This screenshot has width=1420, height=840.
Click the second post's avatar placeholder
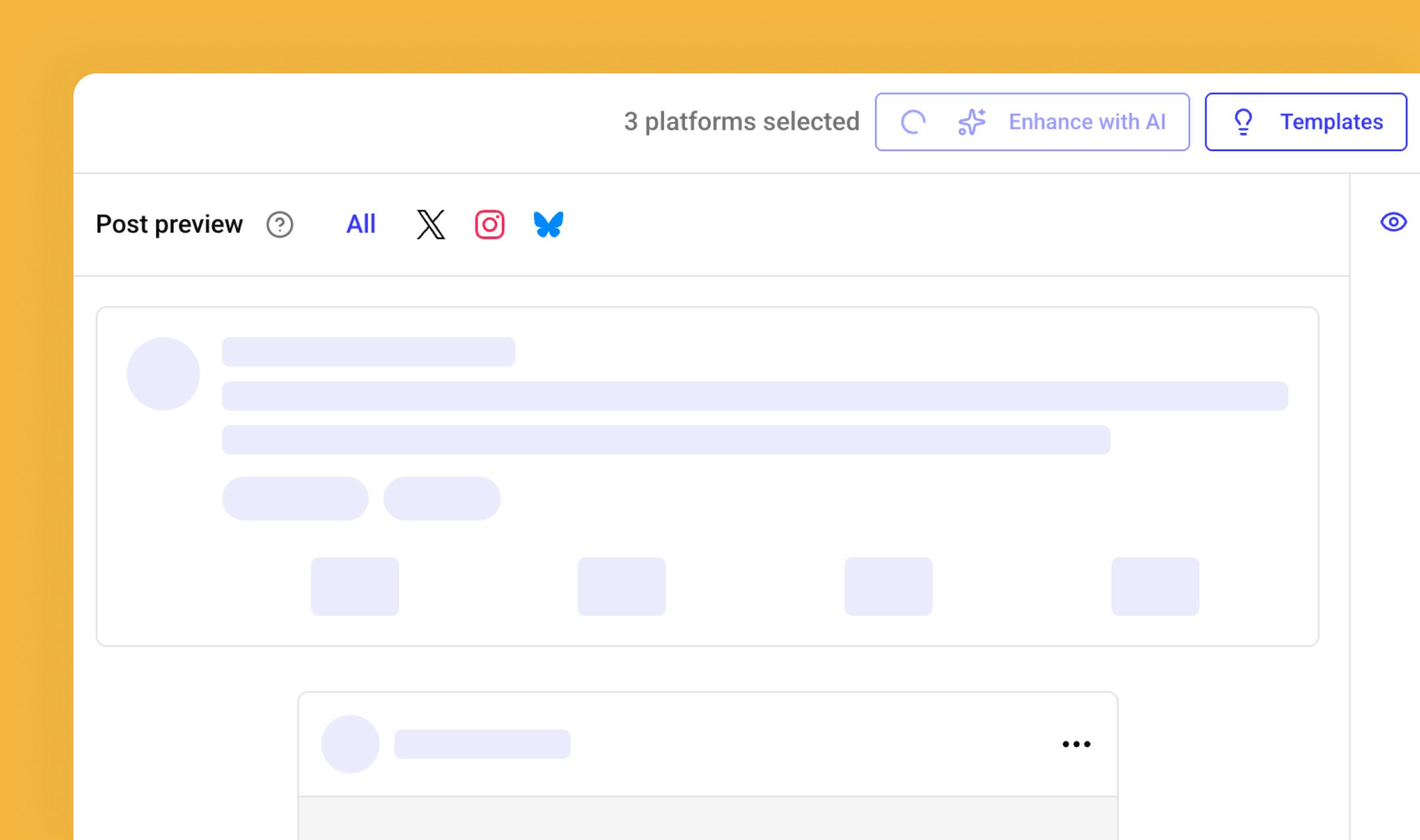(x=350, y=744)
